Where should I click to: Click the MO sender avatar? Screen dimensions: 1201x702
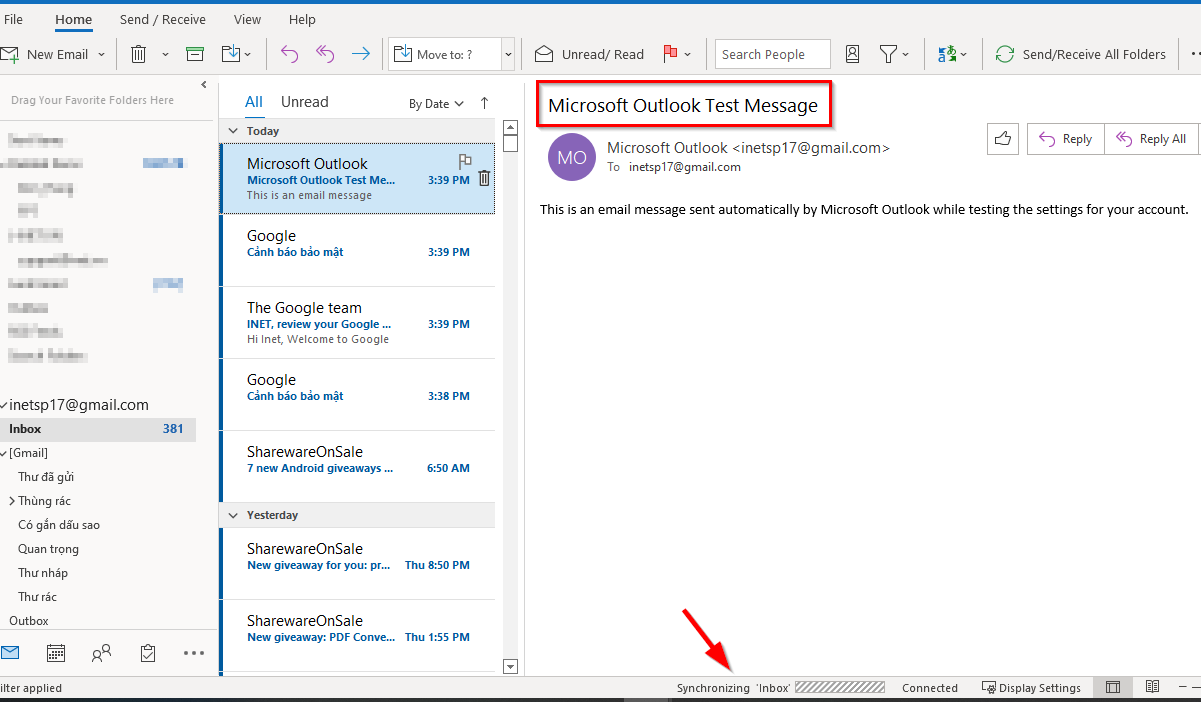pos(572,157)
